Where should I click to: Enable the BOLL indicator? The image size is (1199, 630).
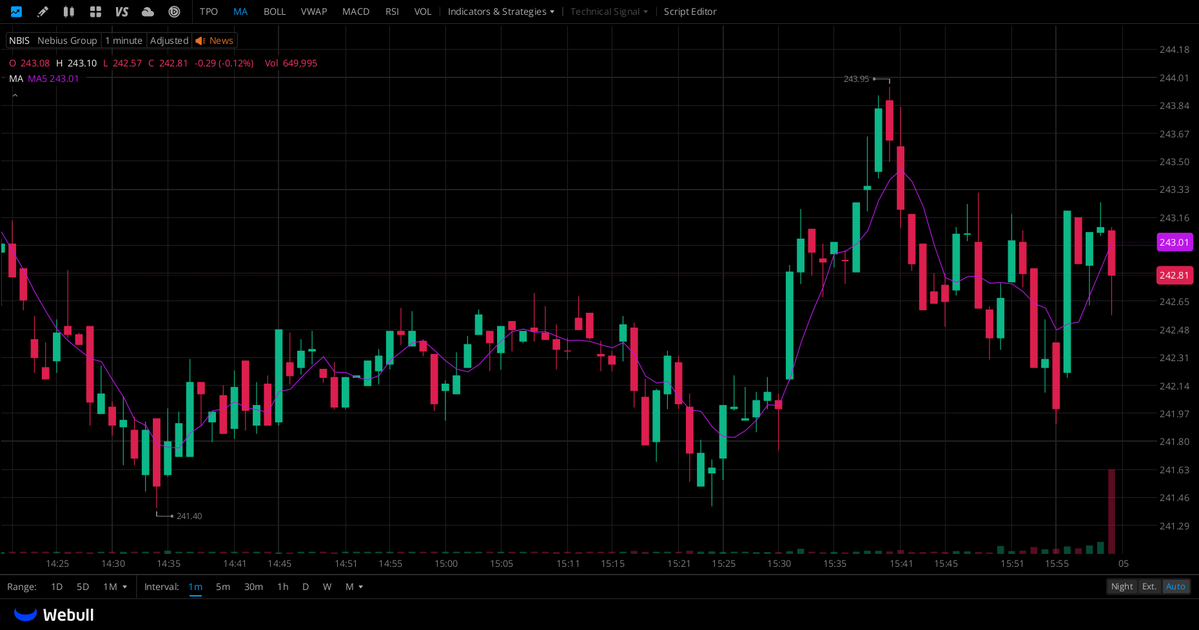(275, 11)
